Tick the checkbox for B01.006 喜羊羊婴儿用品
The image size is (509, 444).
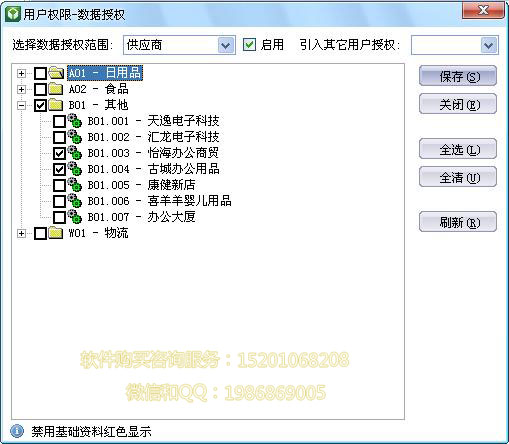click(60, 201)
